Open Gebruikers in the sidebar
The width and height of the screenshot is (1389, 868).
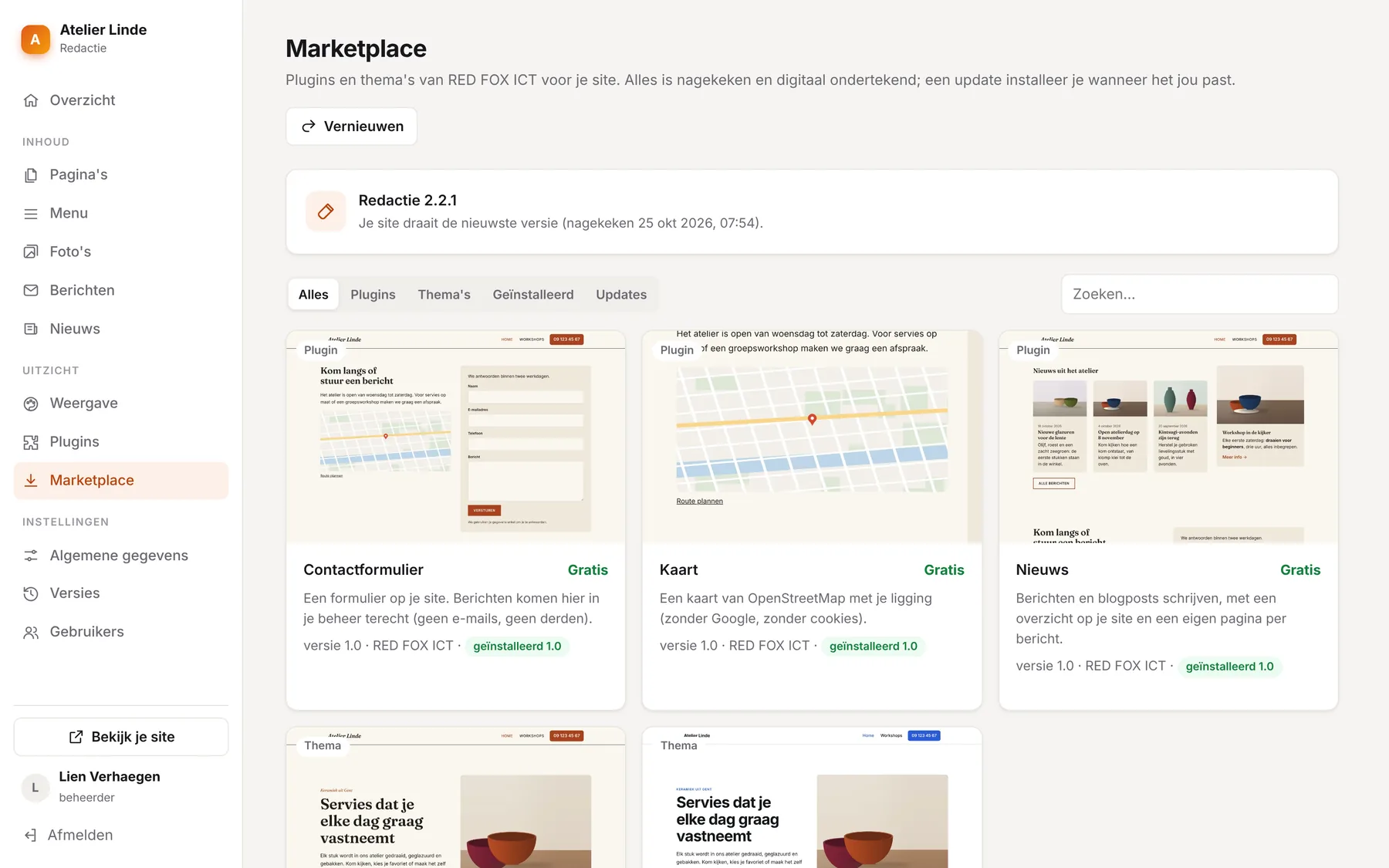[x=121, y=632]
